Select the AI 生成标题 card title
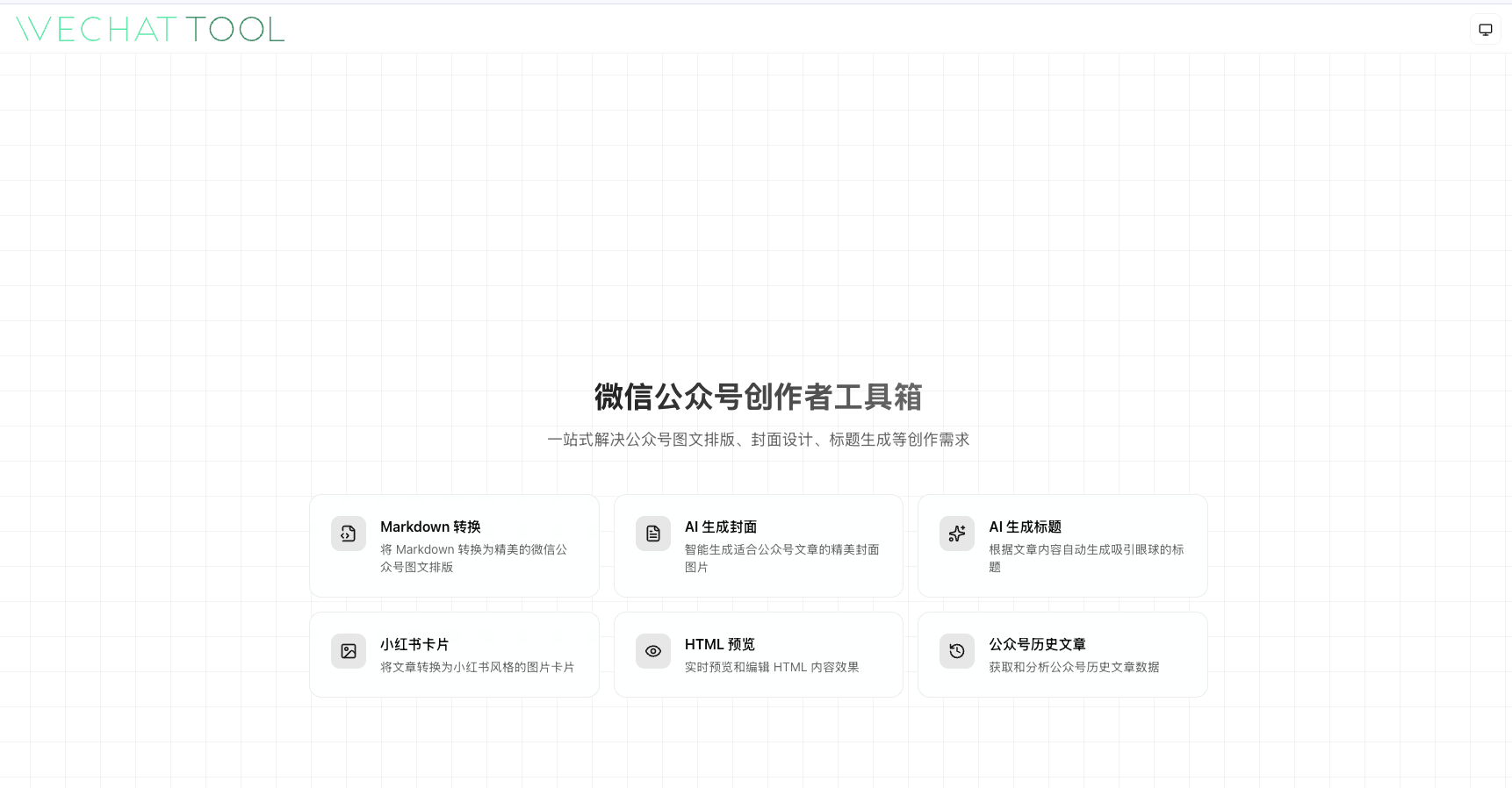1512x788 pixels. [x=1025, y=527]
